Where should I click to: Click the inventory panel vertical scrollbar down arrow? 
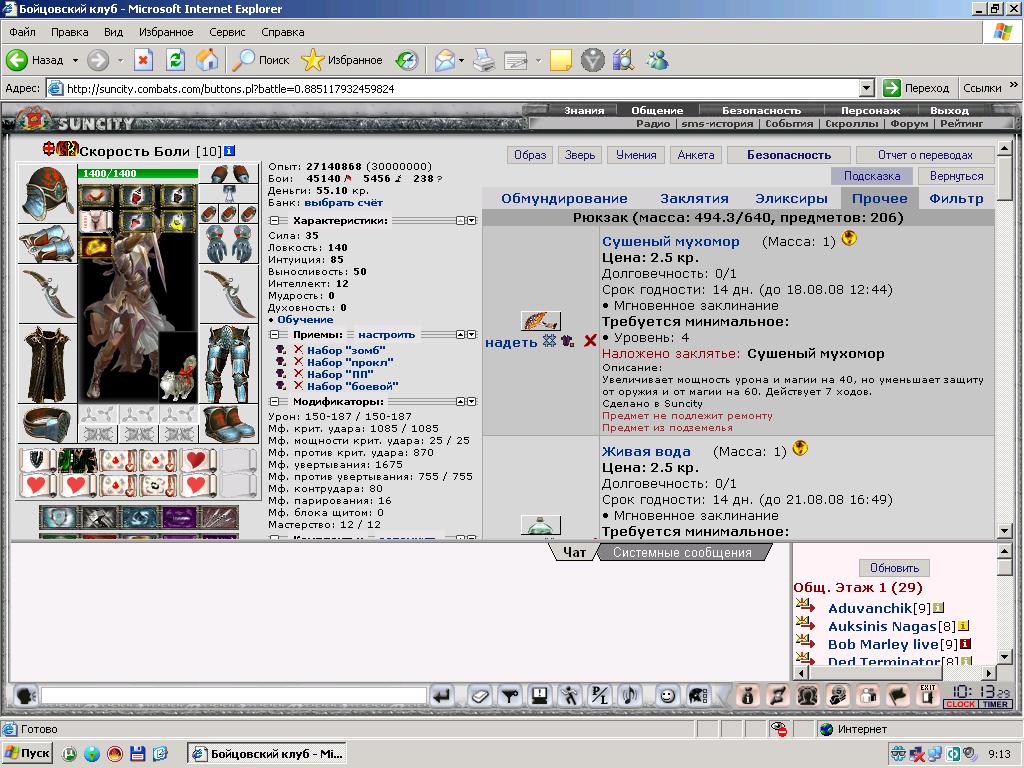pyautogui.click(x=1004, y=530)
